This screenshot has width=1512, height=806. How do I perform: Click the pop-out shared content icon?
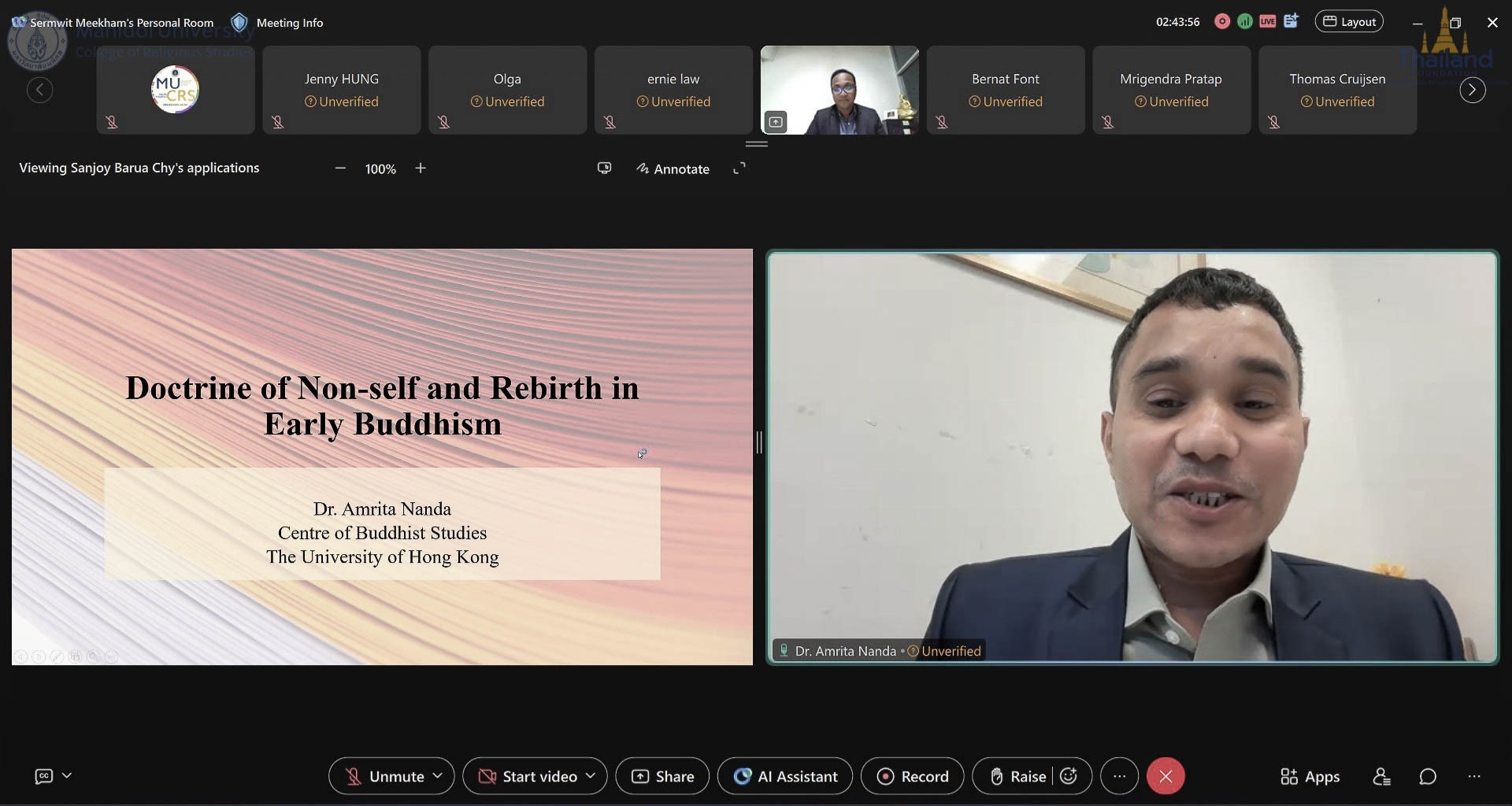coord(604,168)
